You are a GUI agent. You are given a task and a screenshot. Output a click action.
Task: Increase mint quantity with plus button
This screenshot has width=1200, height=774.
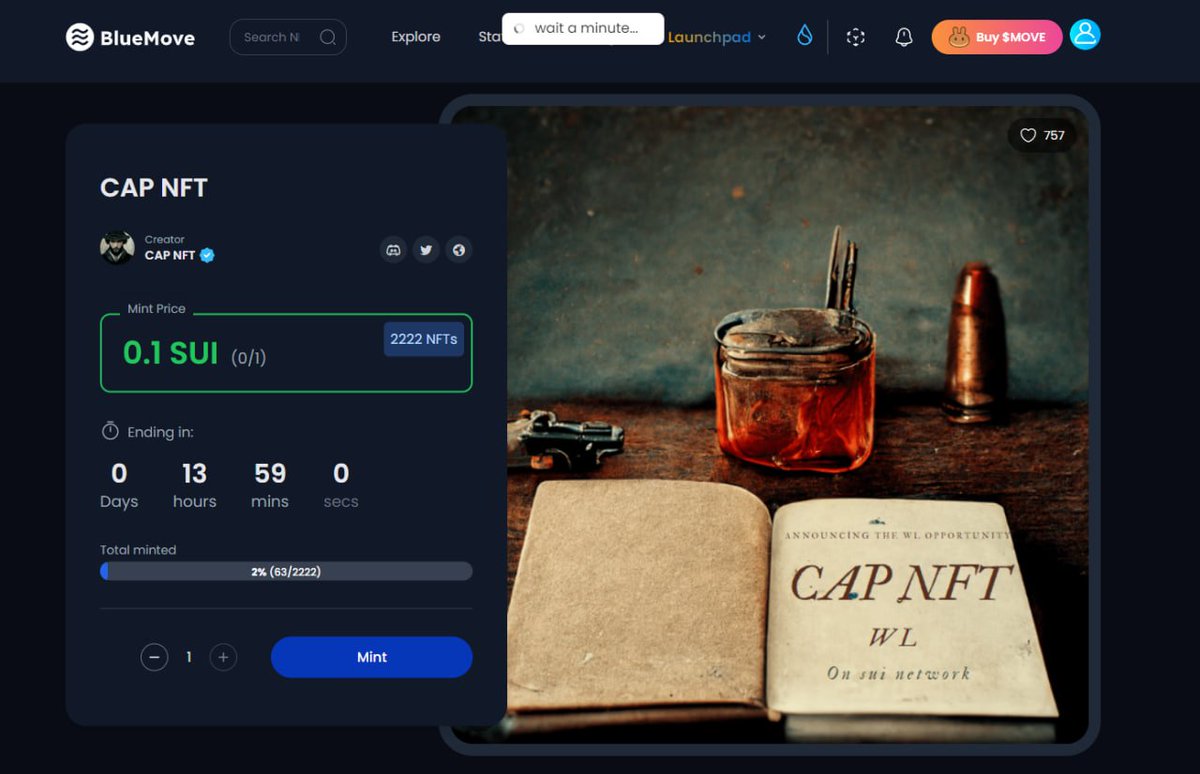pos(223,657)
